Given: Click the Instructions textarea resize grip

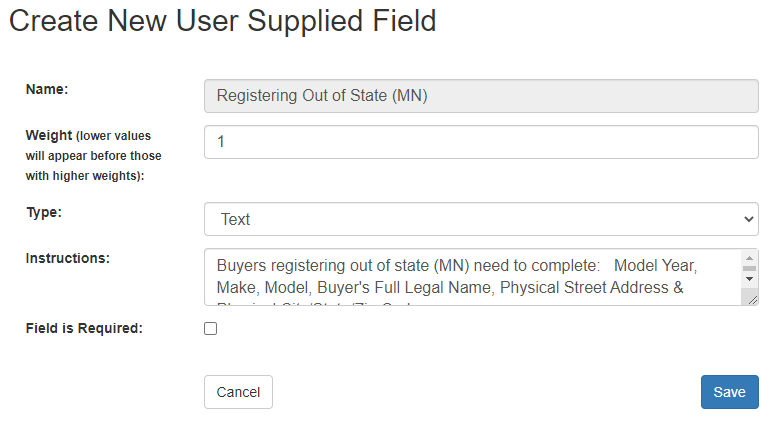Looking at the screenshot, I should (751, 298).
